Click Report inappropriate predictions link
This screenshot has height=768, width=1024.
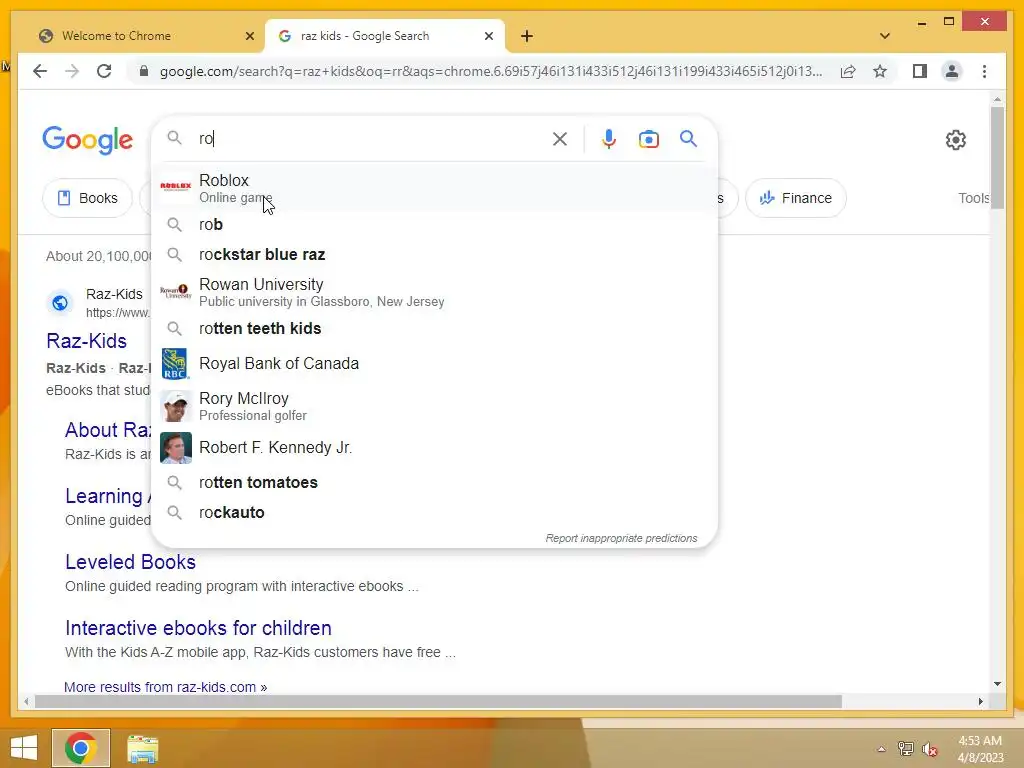pos(621,538)
